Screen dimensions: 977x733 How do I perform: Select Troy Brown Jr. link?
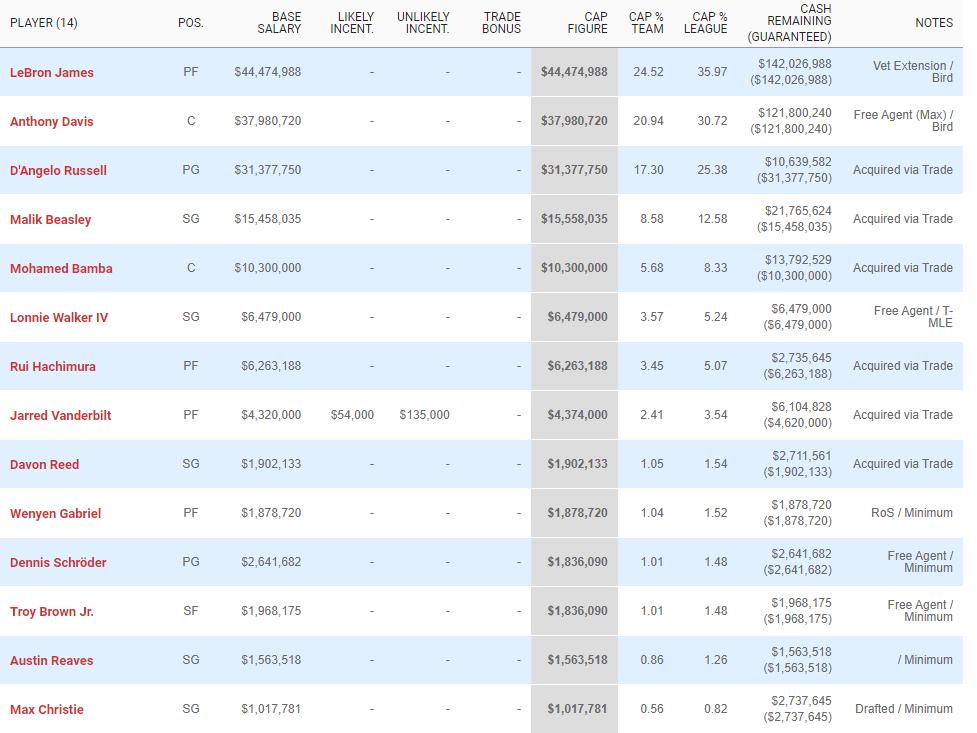(x=52, y=611)
